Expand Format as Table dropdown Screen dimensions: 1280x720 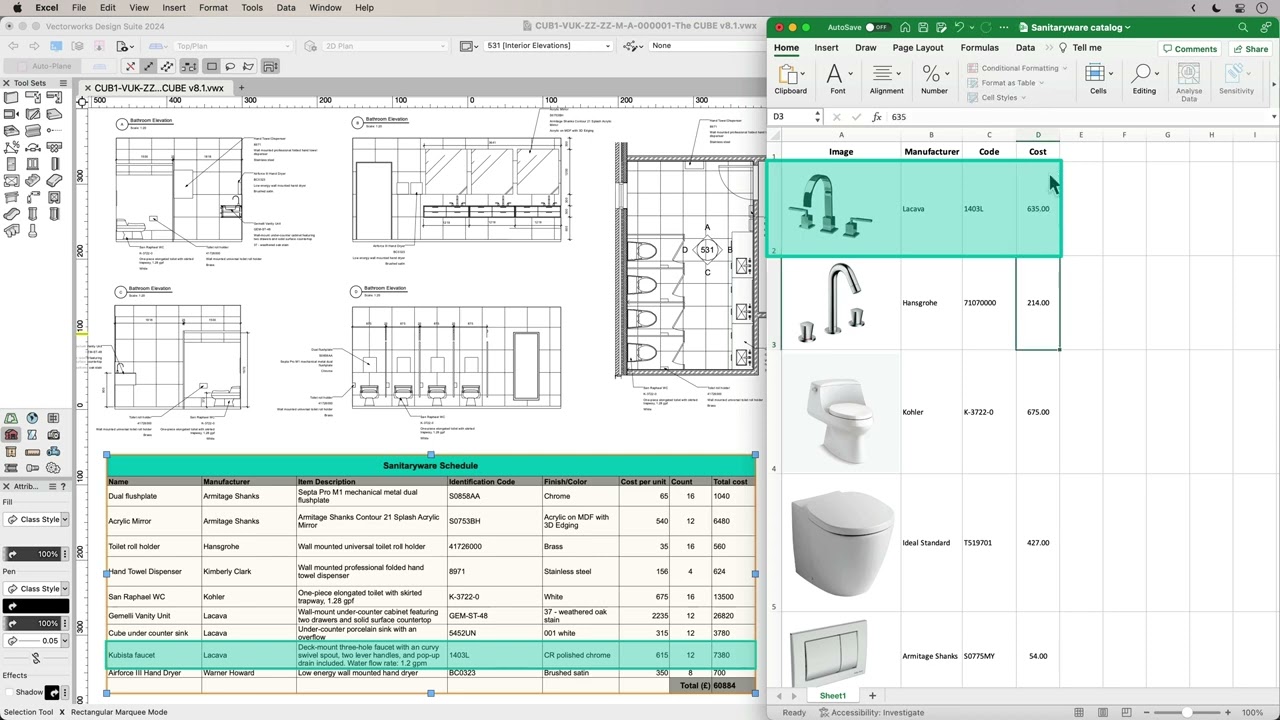coord(1007,83)
